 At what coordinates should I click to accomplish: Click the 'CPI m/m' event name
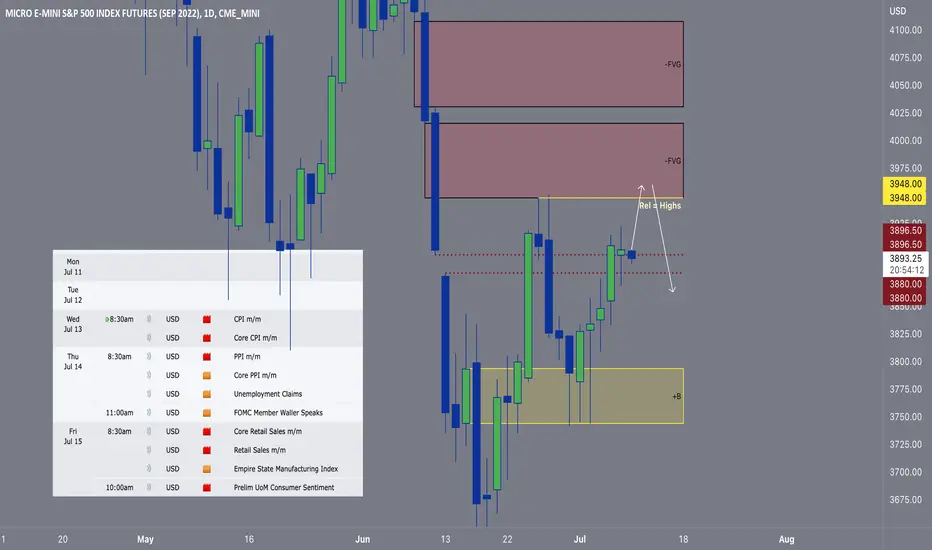[247, 319]
